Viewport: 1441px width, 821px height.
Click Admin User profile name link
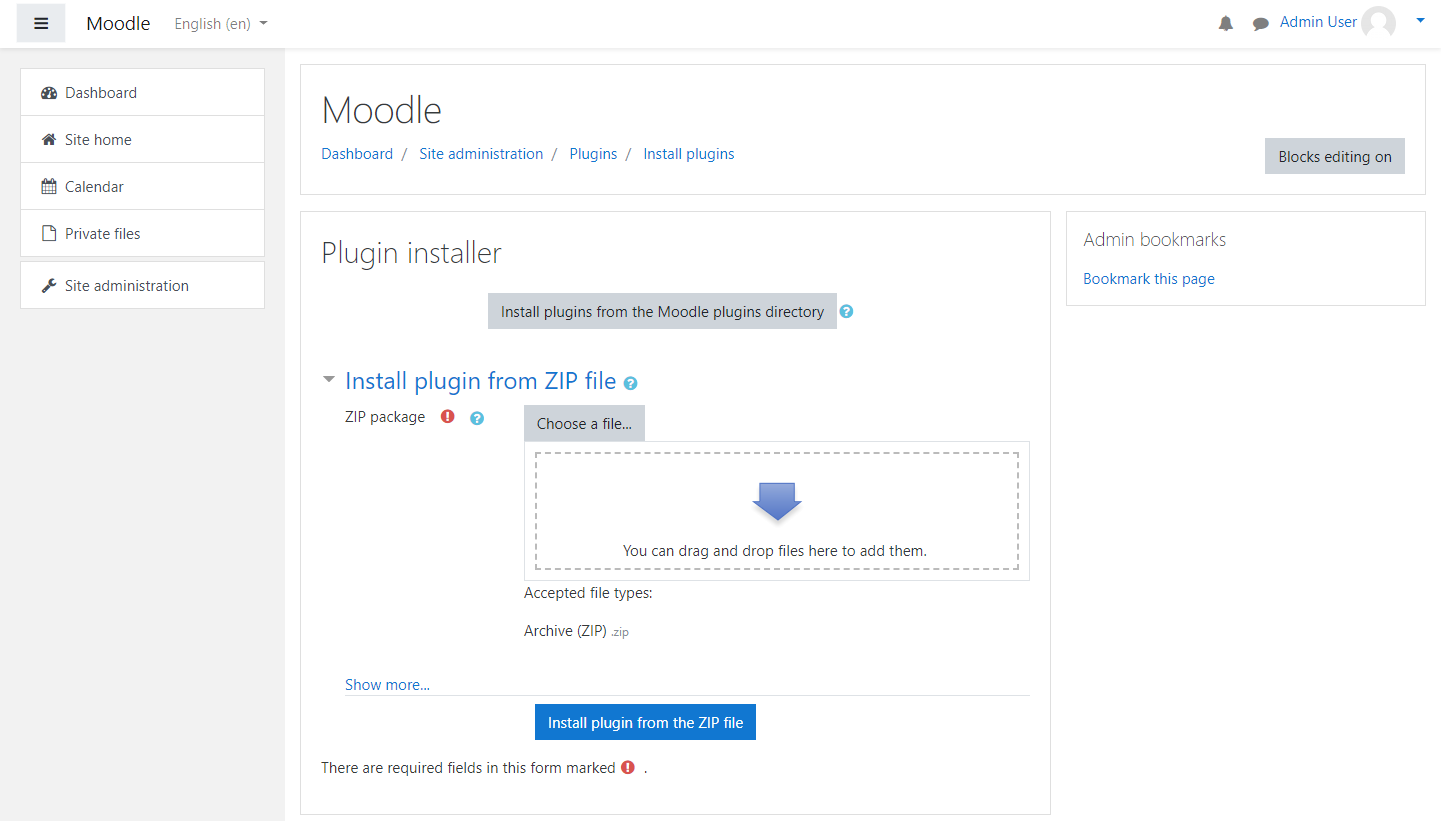click(x=1318, y=22)
